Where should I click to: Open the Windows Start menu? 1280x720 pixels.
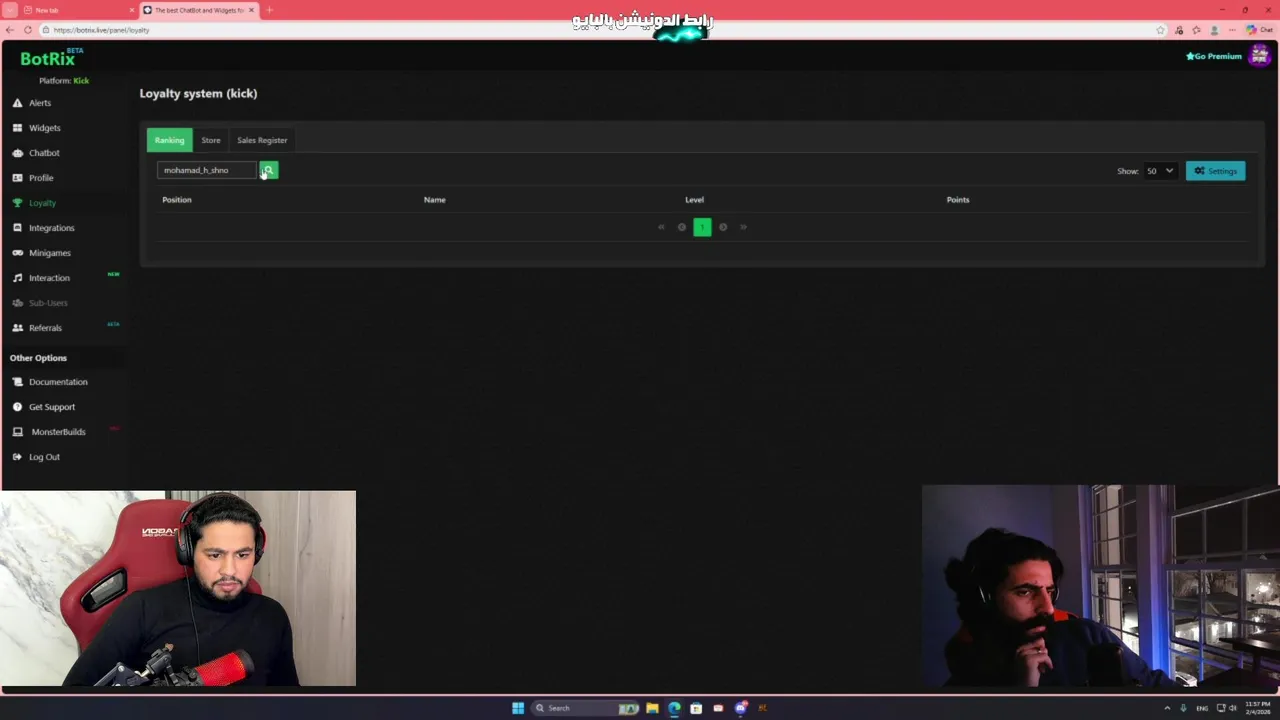(518, 708)
